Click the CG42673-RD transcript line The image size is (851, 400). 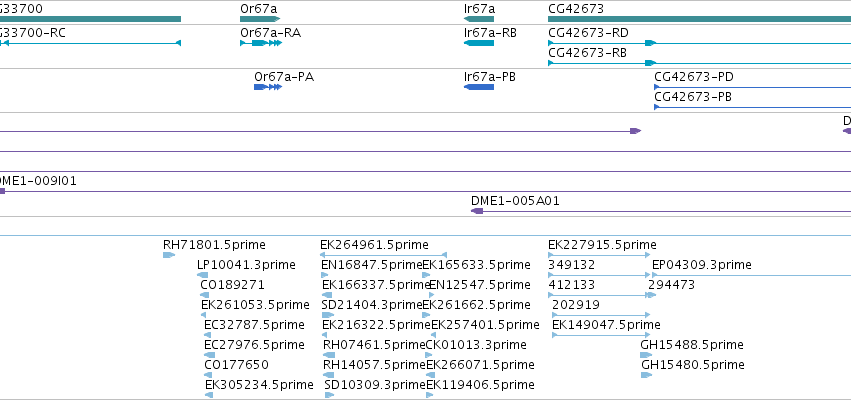pyautogui.click(x=700, y=43)
